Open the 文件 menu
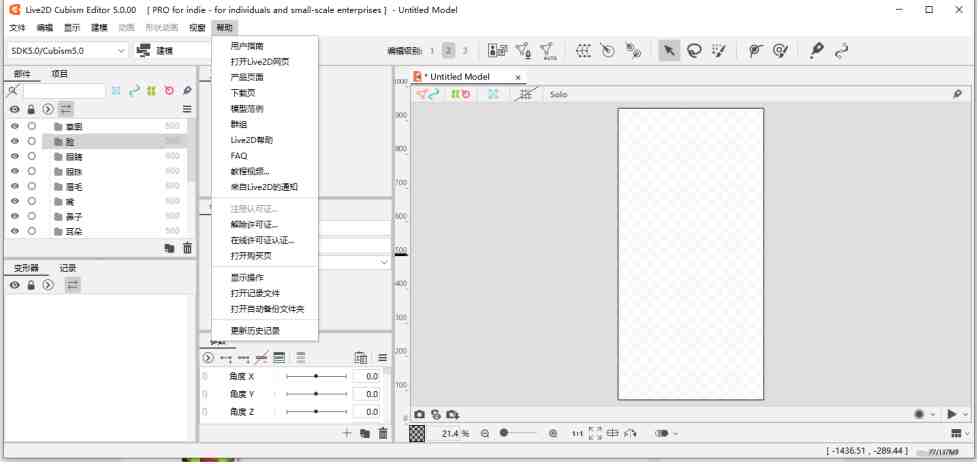Viewport: 978px width, 464px height. tap(17, 27)
